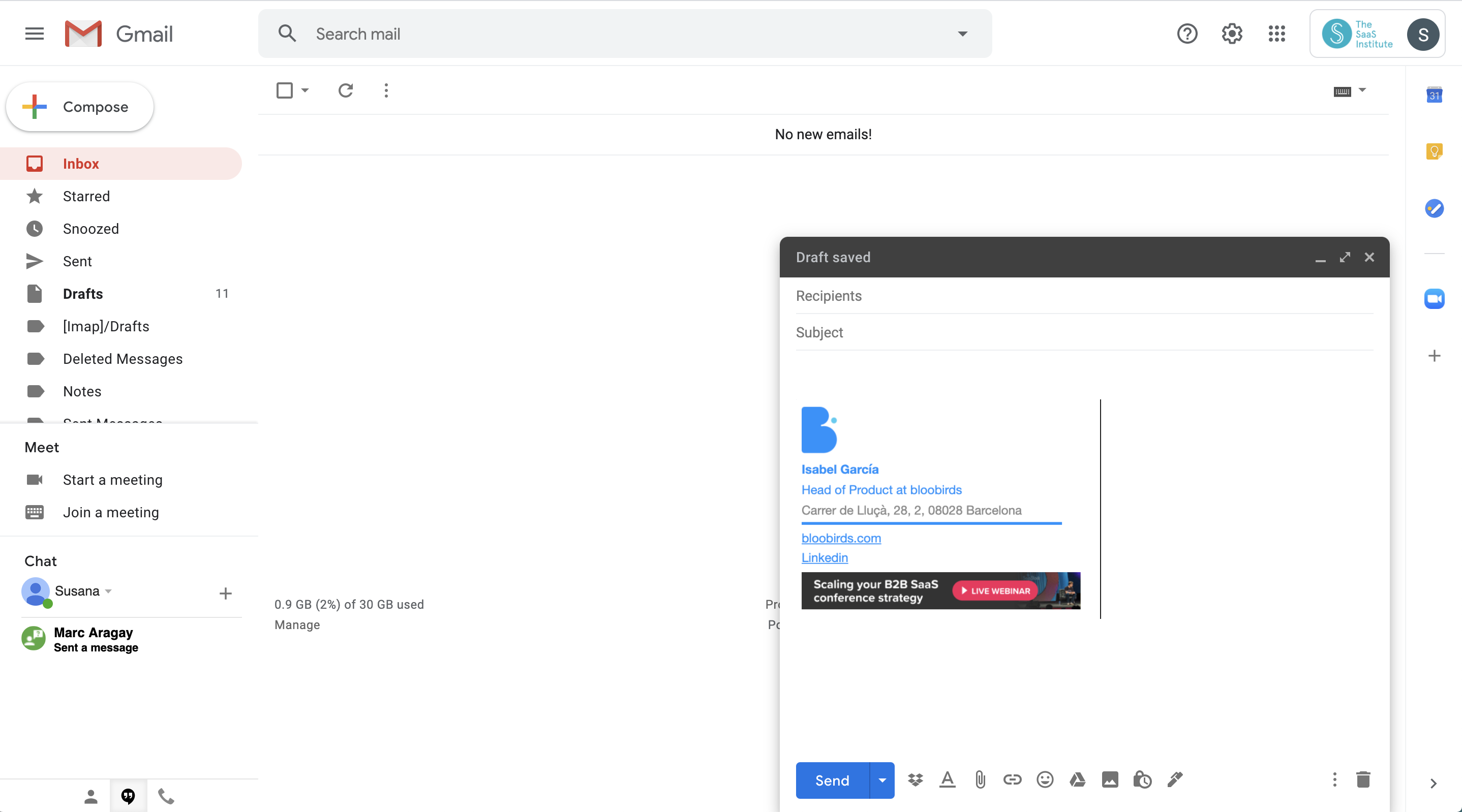Tick the select all checkbox
The image size is (1462, 812).
(284, 90)
